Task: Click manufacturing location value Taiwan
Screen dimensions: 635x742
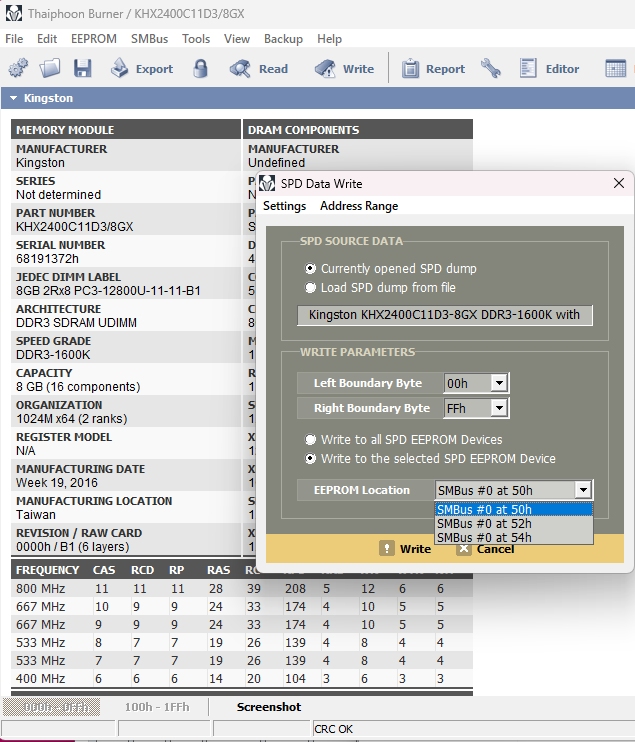Action: (x=36, y=515)
